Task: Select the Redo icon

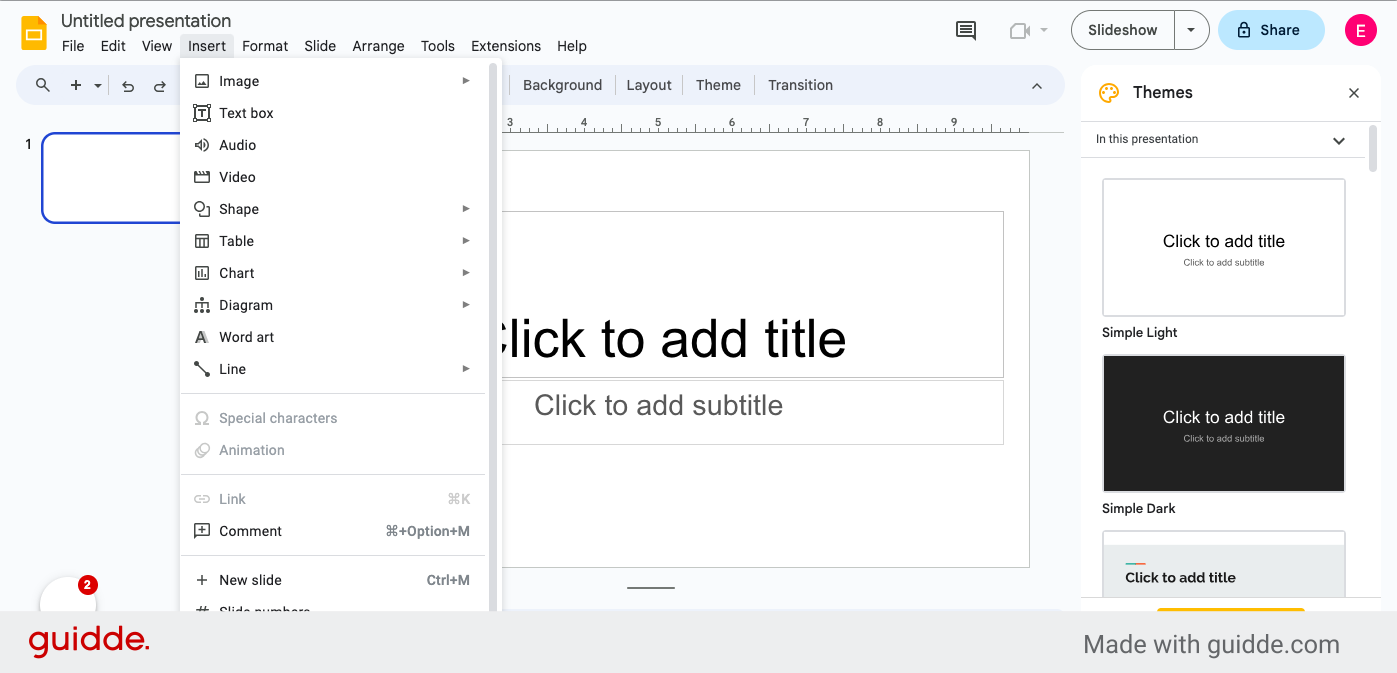Action: (160, 86)
